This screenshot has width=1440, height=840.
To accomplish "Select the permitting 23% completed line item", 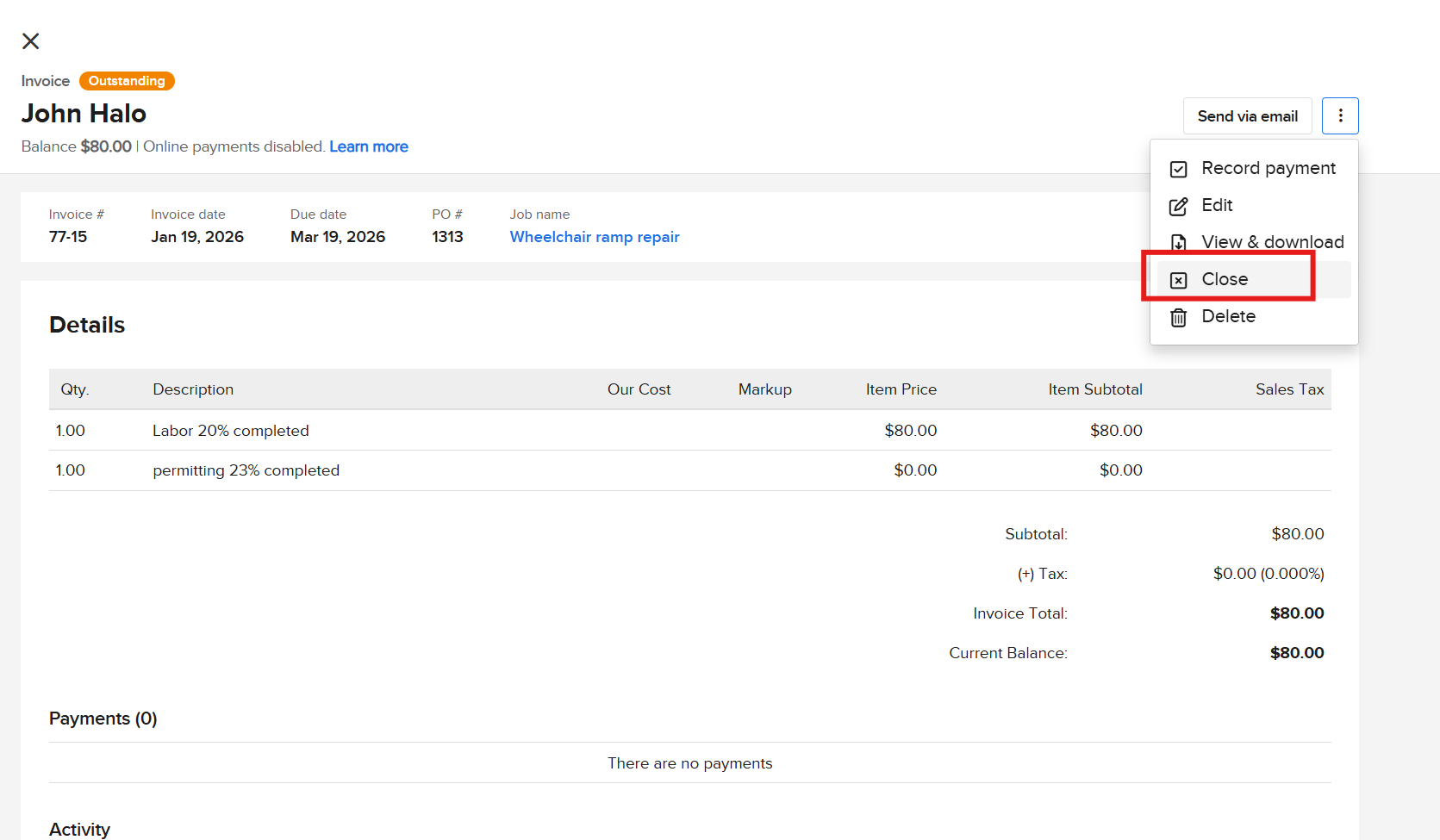I will [246, 470].
